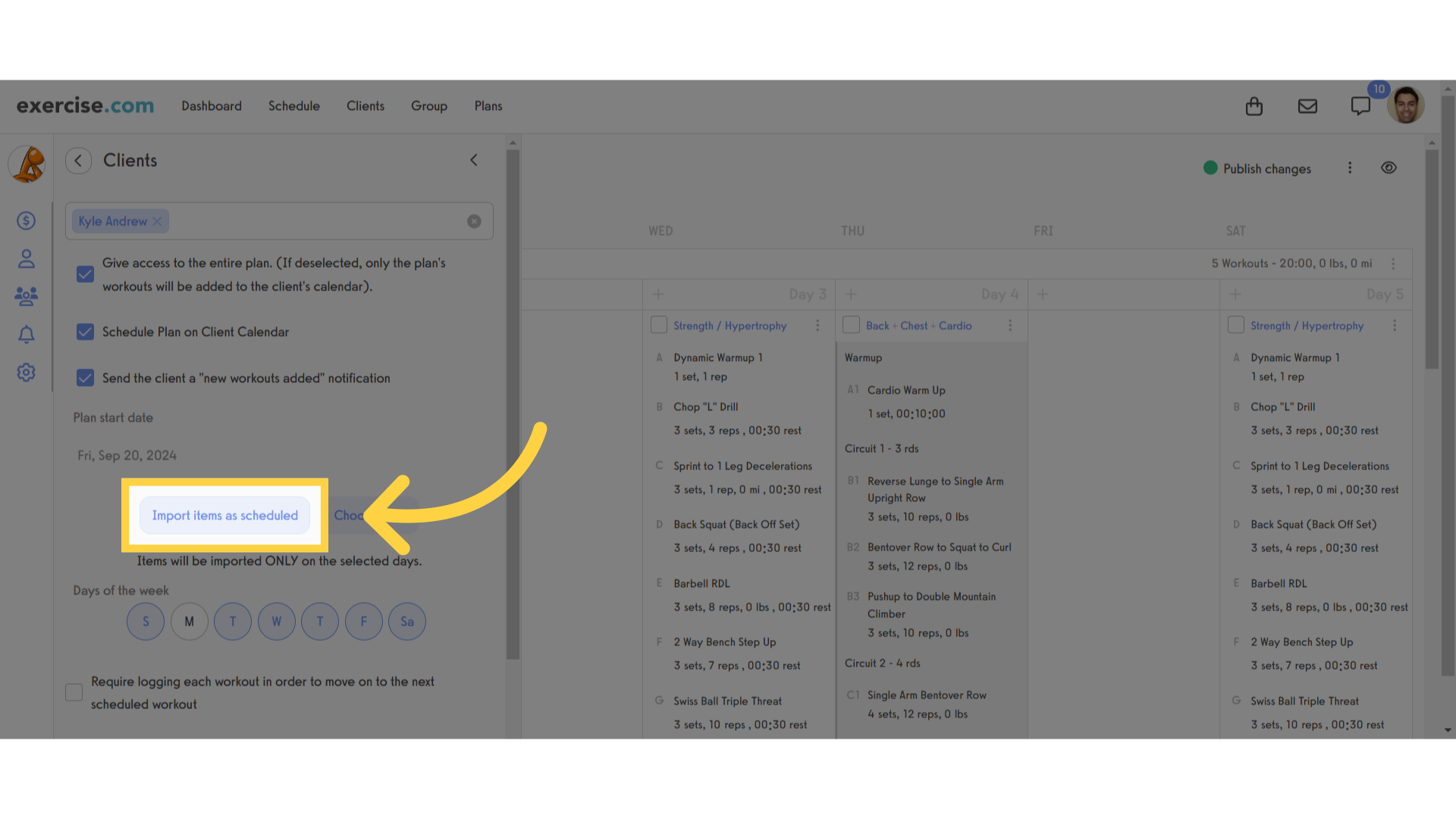Click the Plan start date field
Screen dimensions: 1456x819
click(x=127, y=455)
